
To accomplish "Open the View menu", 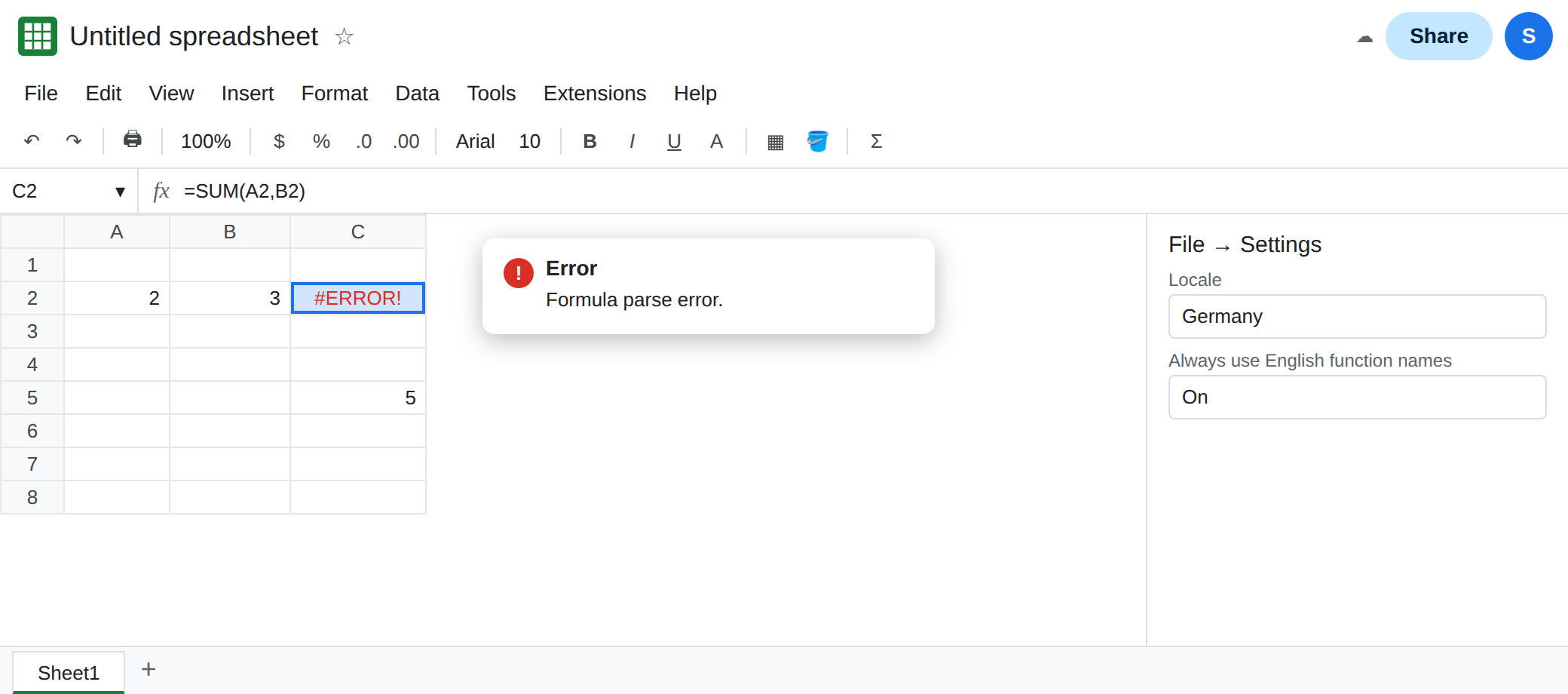I will (171, 93).
